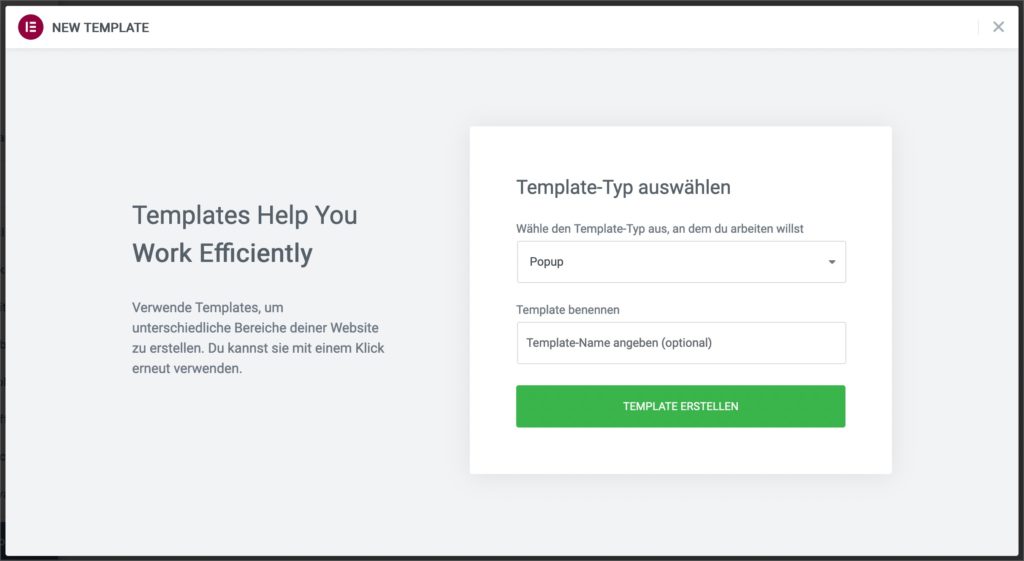The width and height of the screenshot is (1024, 561).
Task: Click the word Efficiently in the headline
Action: pyautogui.click(x=256, y=253)
